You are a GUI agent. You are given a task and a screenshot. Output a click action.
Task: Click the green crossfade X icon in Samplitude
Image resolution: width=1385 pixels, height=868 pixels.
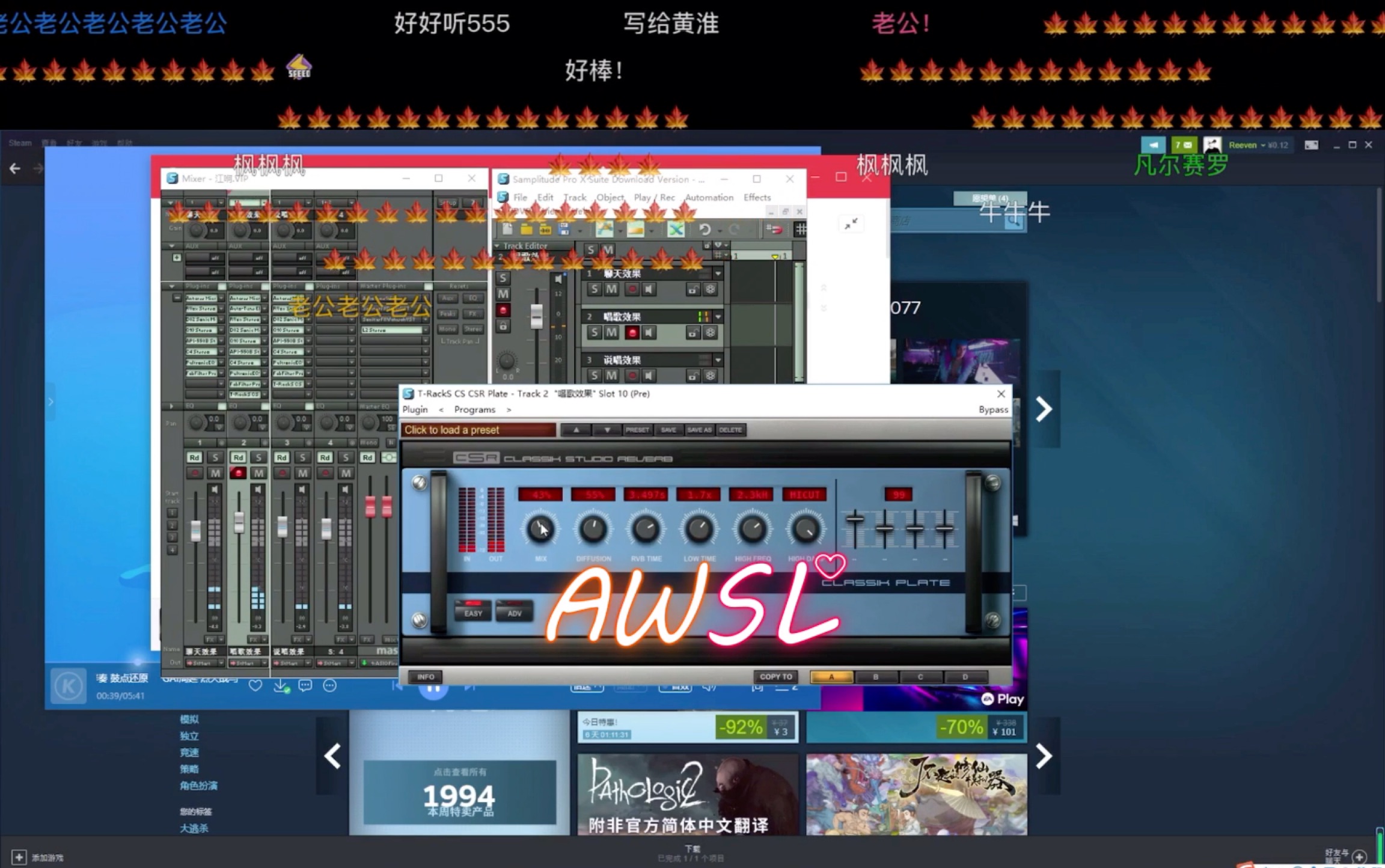coord(676,229)
